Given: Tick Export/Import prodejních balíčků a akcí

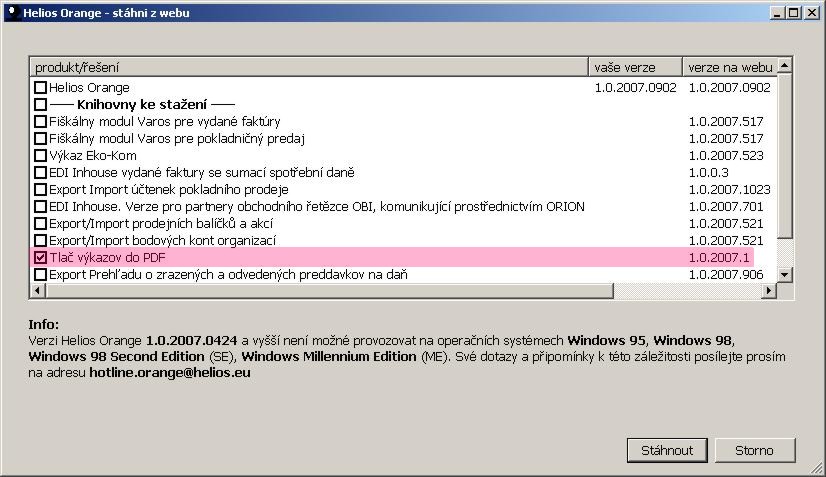Looking at the screenshot, I should (x=40, y=223).
